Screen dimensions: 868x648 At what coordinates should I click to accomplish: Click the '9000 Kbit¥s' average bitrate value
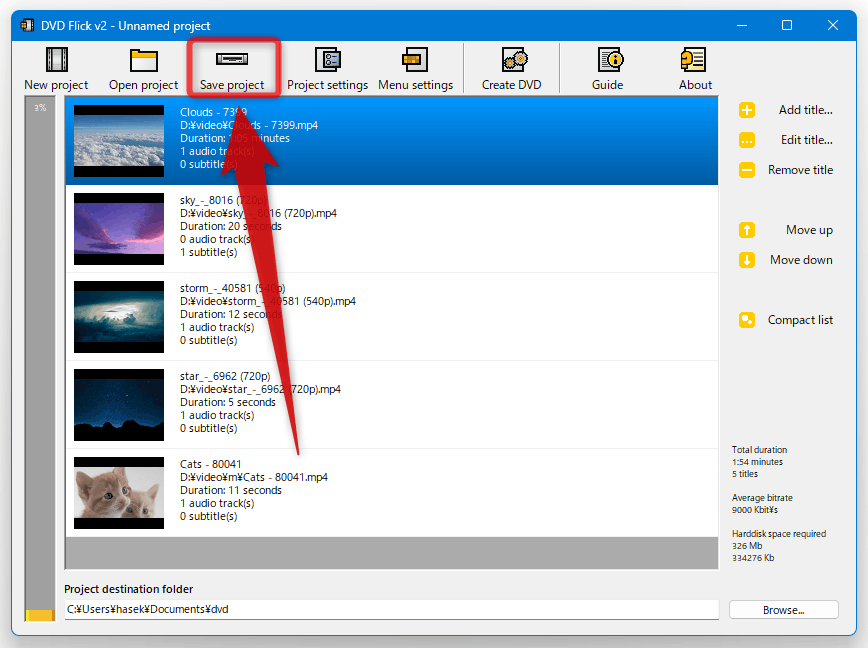click(x=755, y=510)
